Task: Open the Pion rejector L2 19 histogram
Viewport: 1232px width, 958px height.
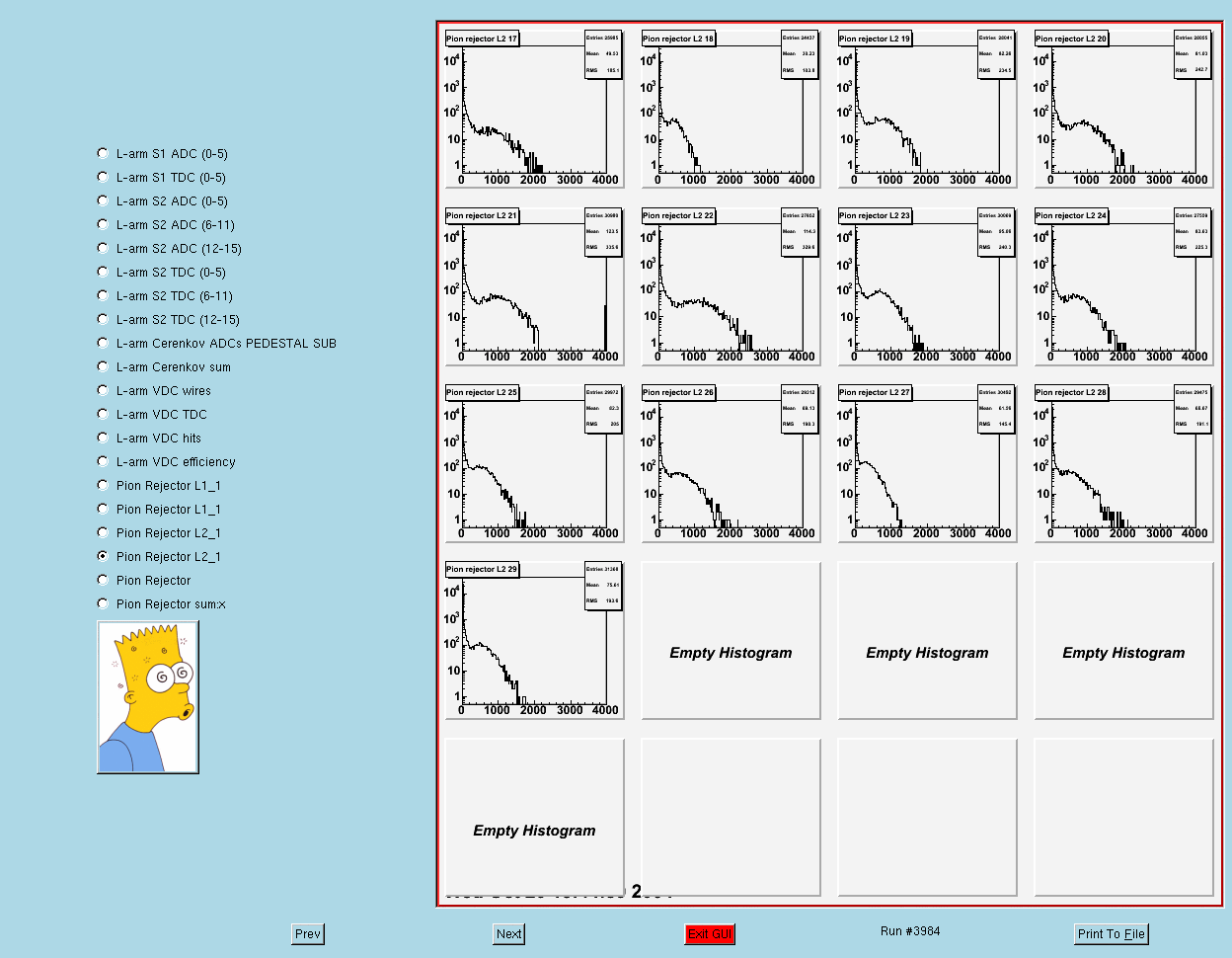Action: 927,109
